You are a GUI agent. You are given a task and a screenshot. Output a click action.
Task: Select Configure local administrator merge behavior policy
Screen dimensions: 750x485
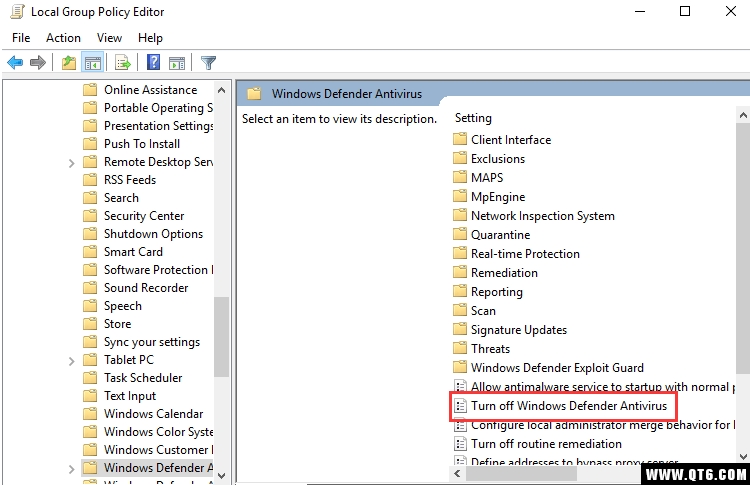(x=594, y=425)
